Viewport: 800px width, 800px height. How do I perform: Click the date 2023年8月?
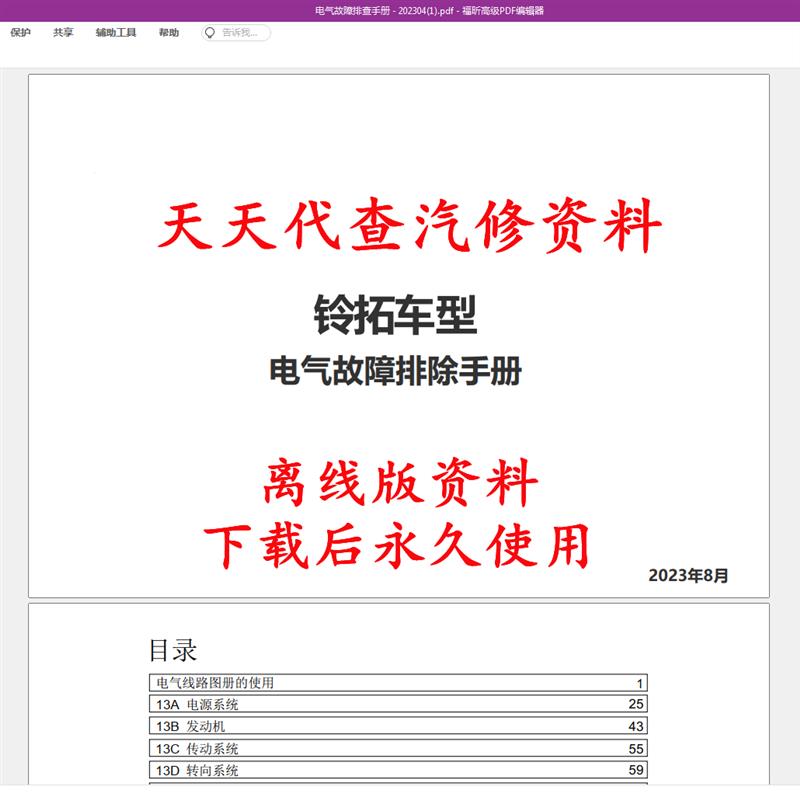tap(688, 576)
